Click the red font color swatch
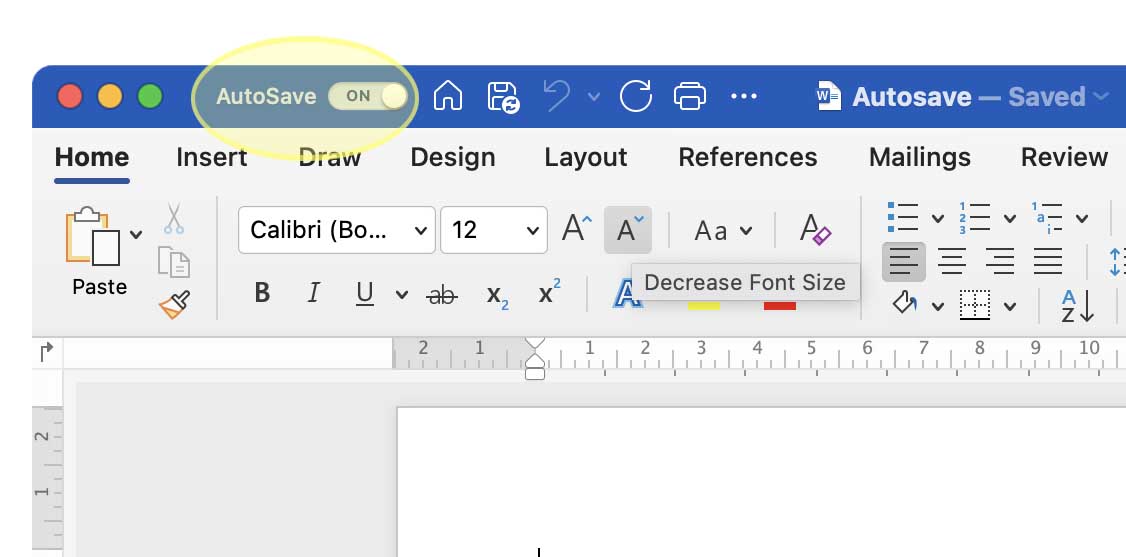Image resolution: width=1126 pixels, height=557 pixels. (x=780, y=305)
